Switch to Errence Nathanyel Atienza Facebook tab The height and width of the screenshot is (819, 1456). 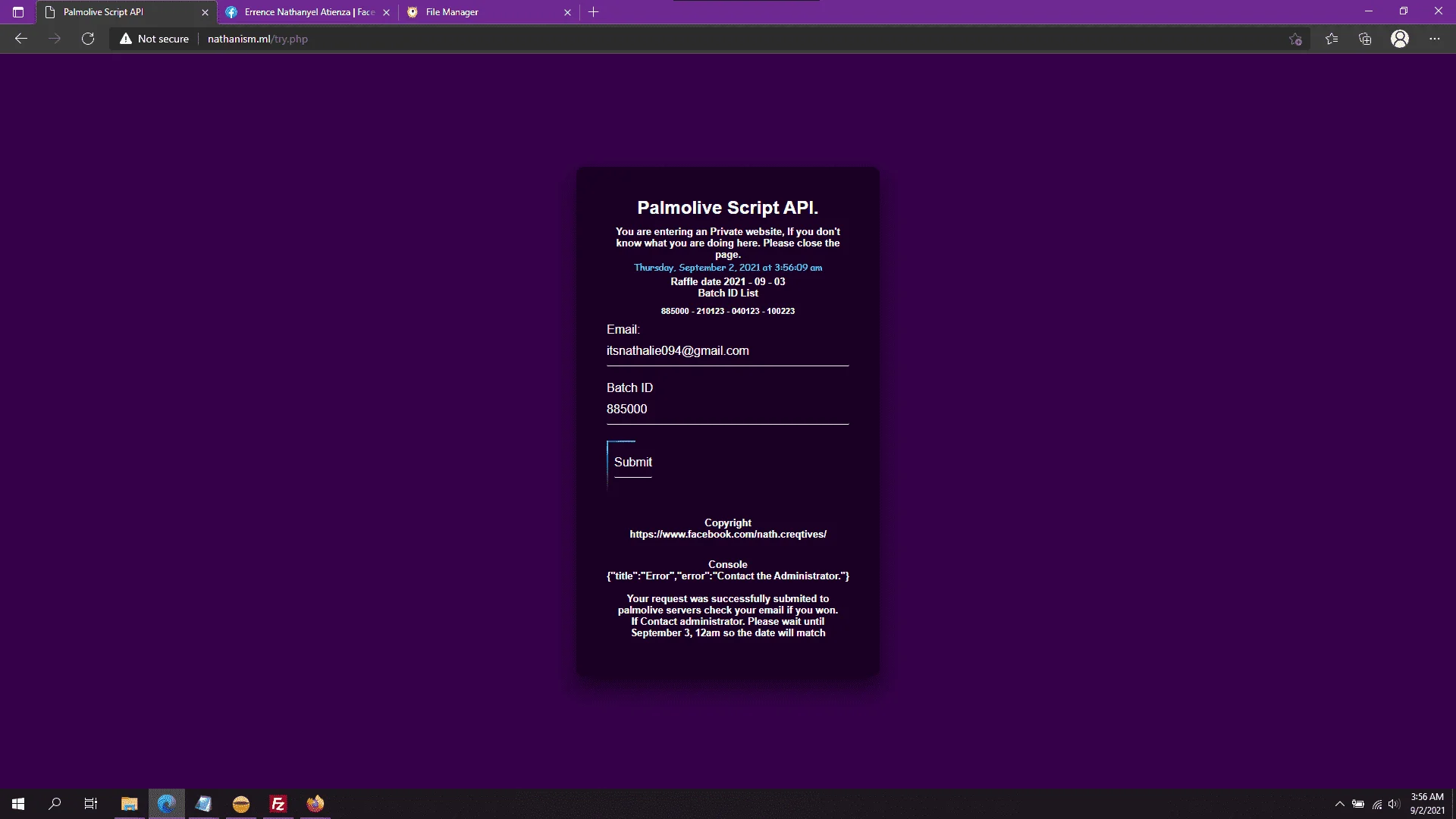coord(307,12)
